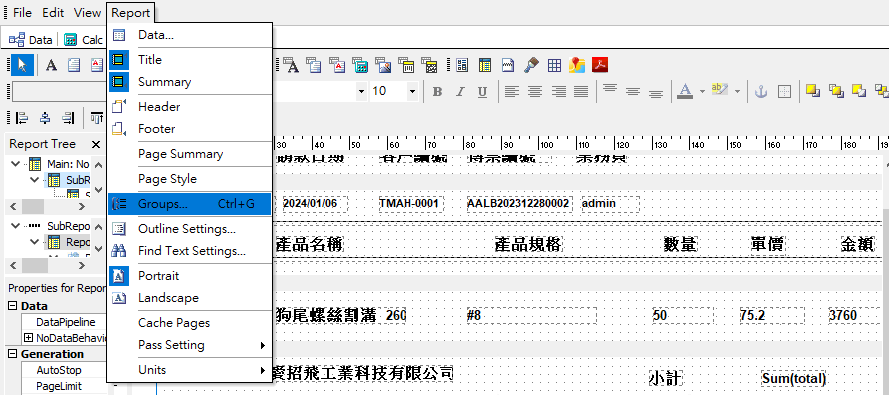Click the Anchors anchor icon
The image size is (889, 395).
pyautogui.click(x=762, y=92)
